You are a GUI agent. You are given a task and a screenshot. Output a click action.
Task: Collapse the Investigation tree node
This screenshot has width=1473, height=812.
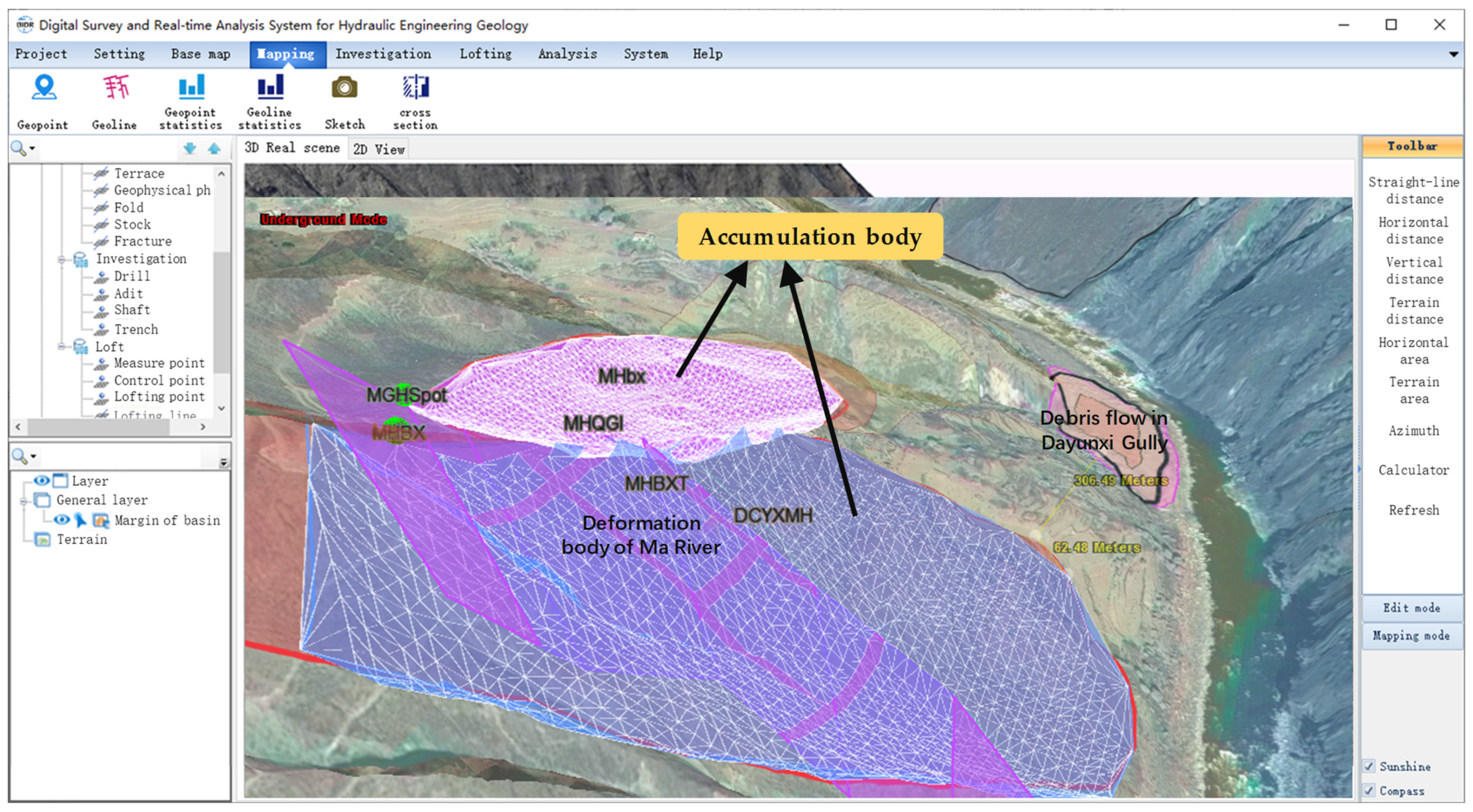pyautogui.click(x=62, y=260)
